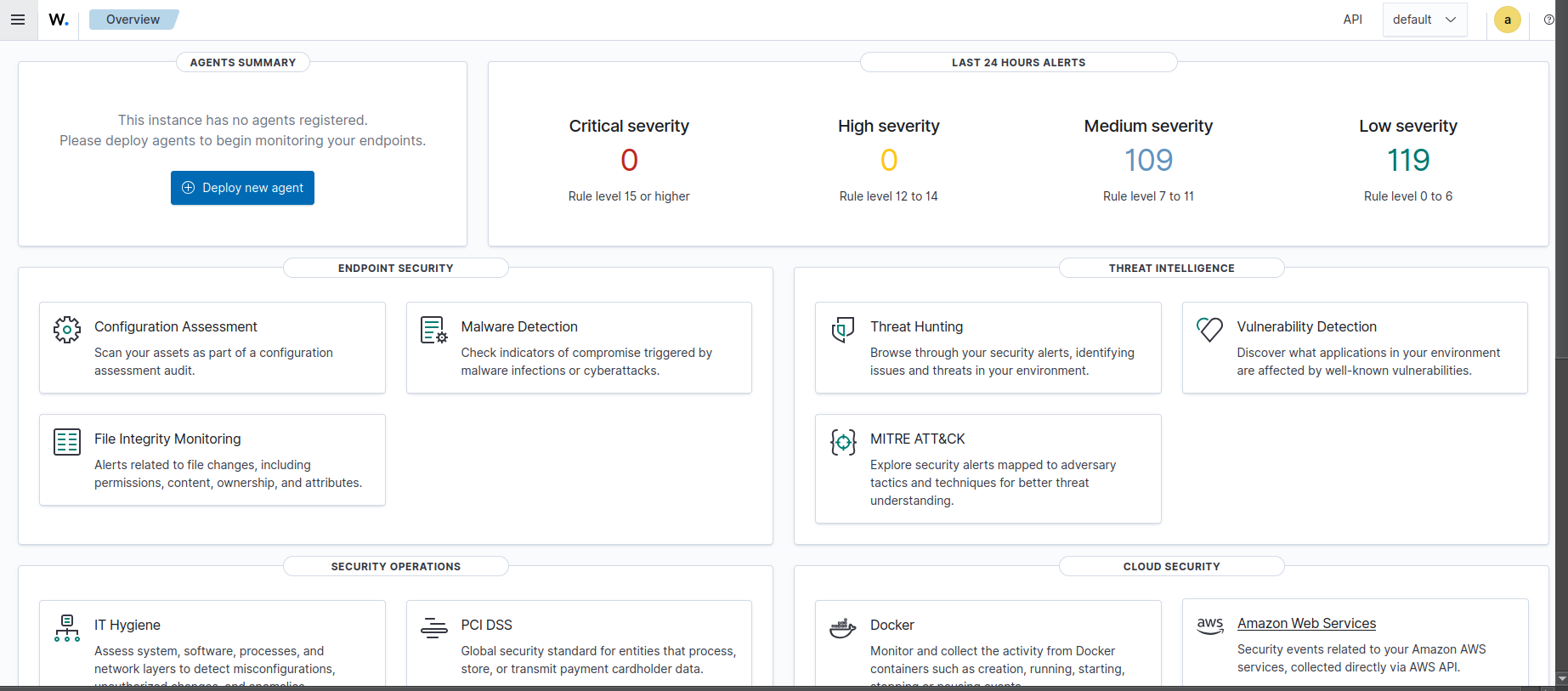
Task: Open the Docker module card
Action: [988, 643]
